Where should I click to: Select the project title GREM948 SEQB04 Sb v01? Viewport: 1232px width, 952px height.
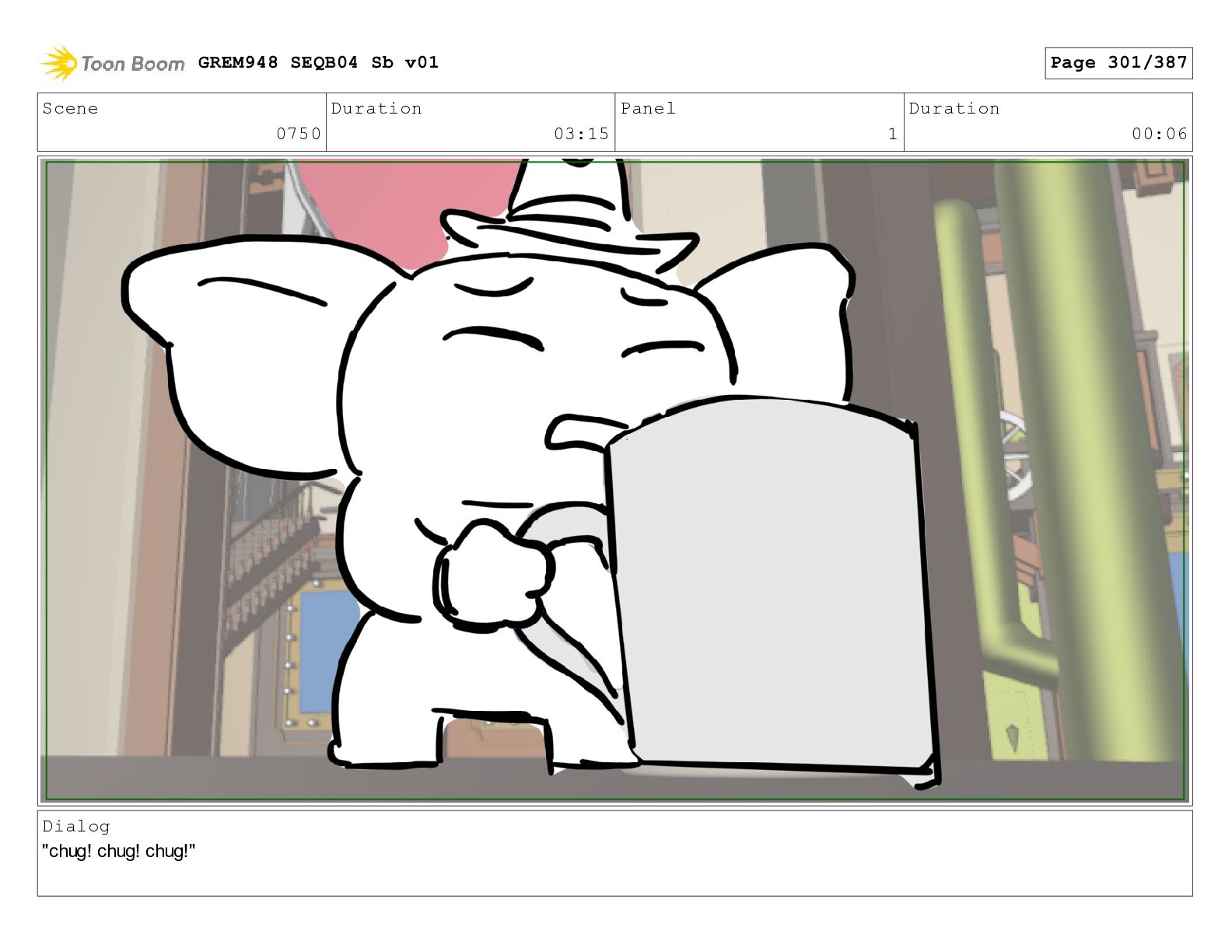tap(318, 62)
